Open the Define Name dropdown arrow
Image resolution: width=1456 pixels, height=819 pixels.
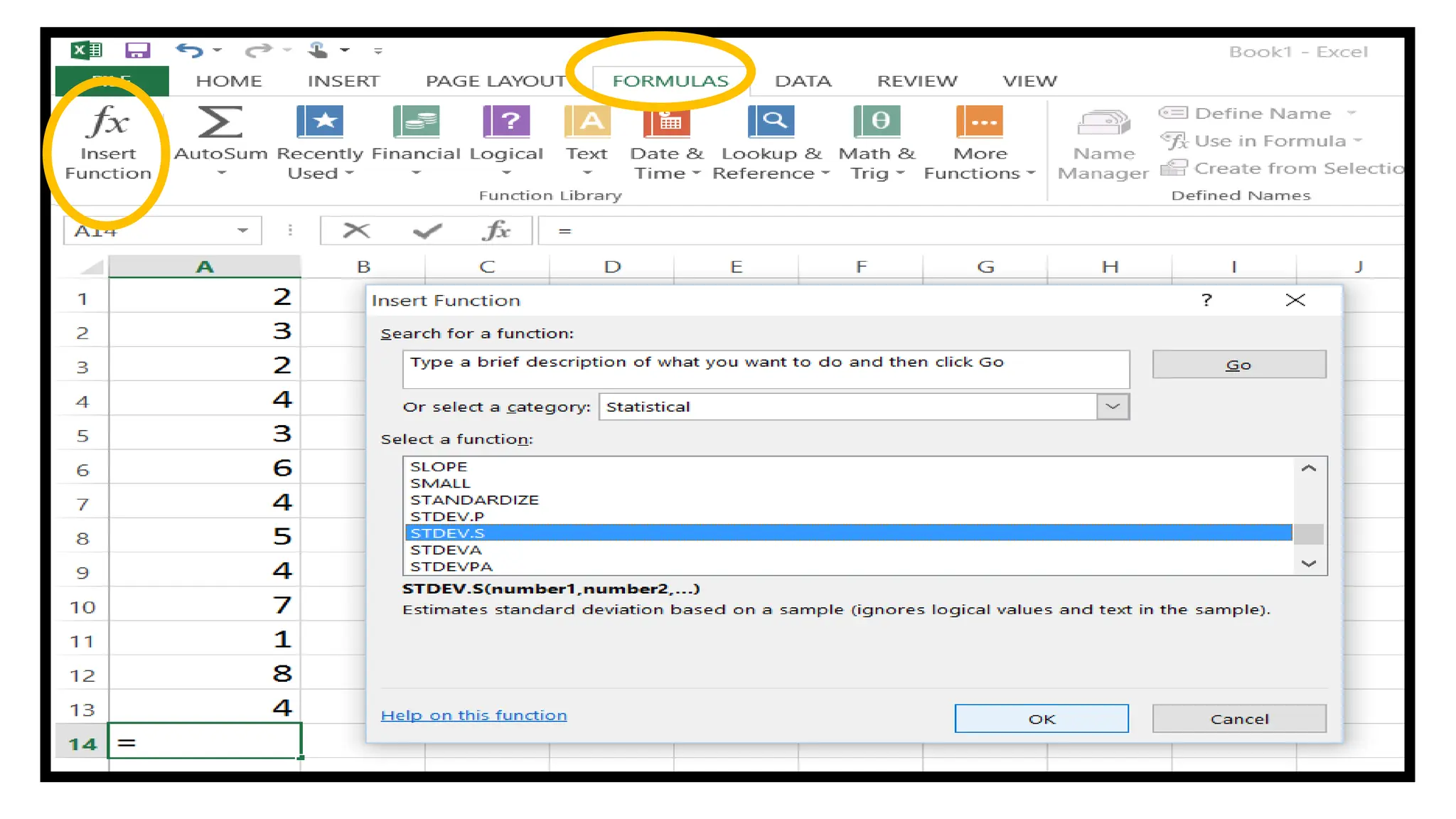point(1351,113)
